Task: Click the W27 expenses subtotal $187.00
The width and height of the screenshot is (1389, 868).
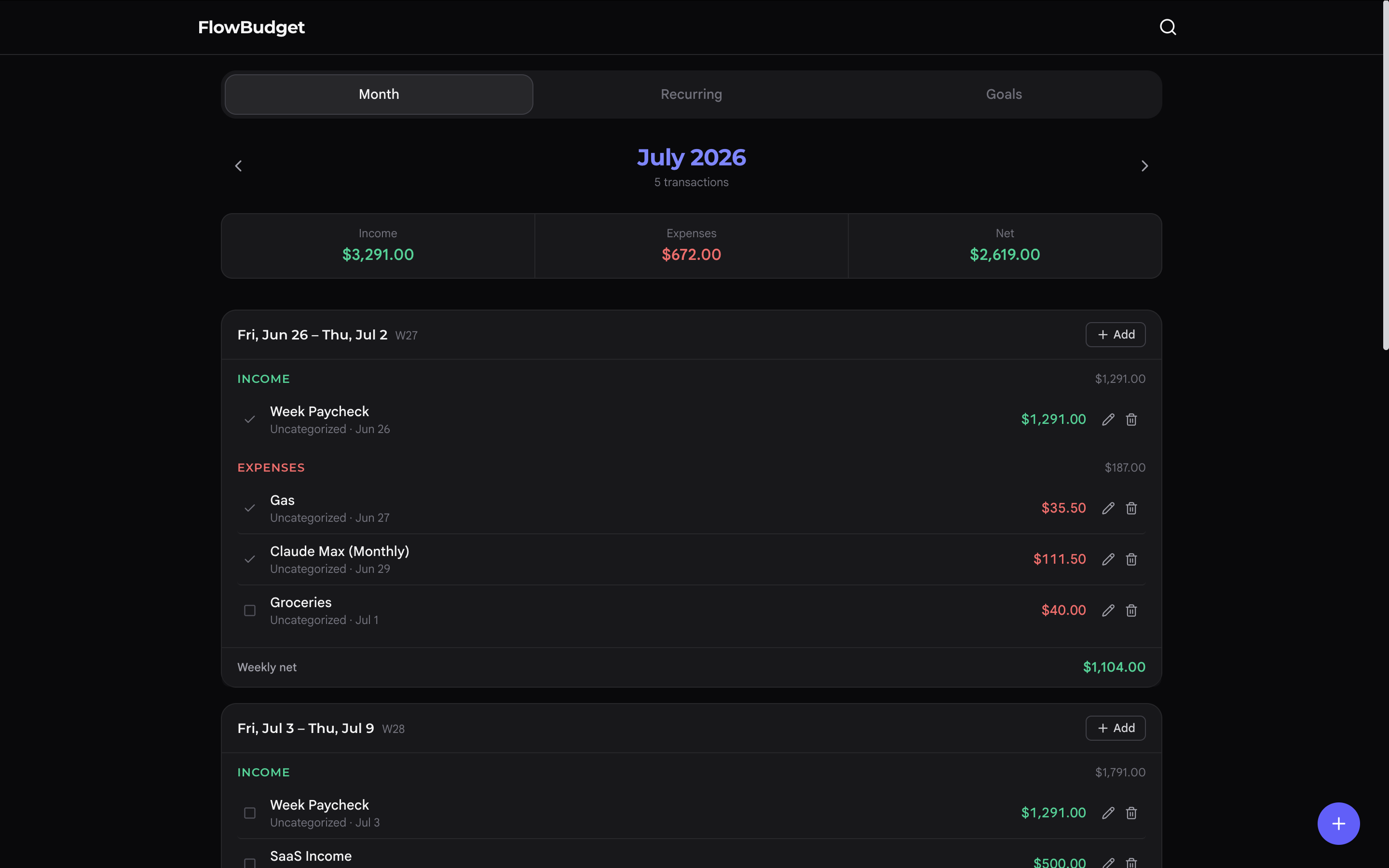Action: (x=1125, y=468)
